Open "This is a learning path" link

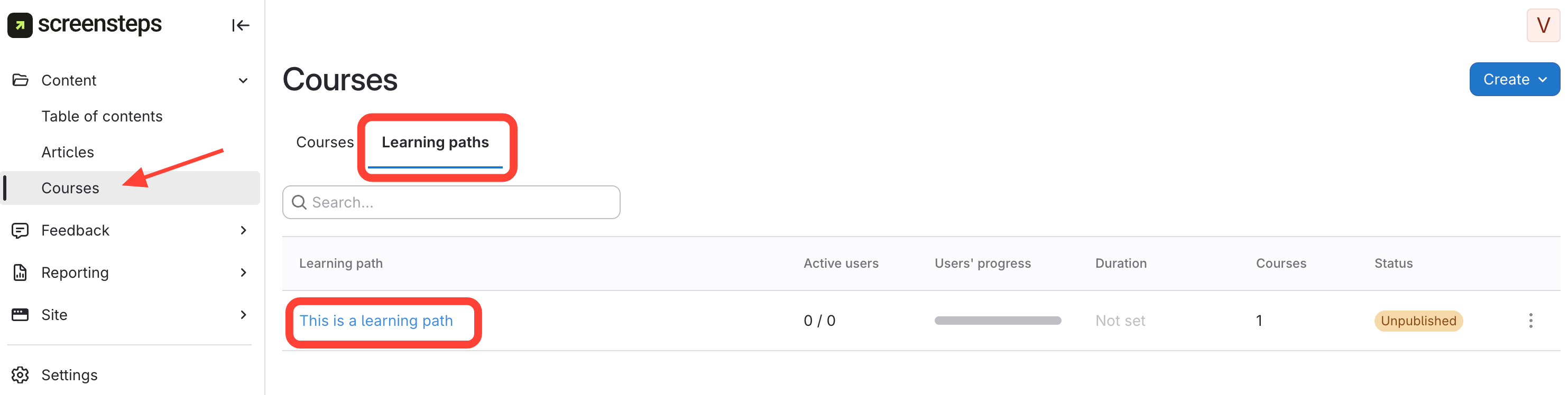point(375,321)
